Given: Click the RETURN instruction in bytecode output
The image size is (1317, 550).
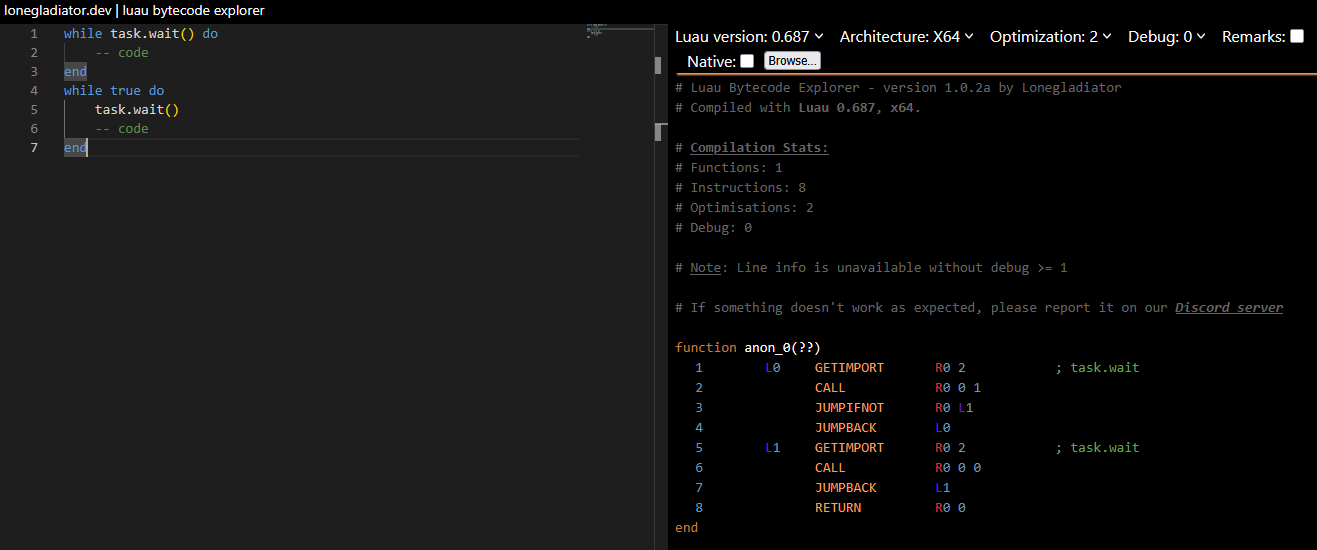Looking at the screenshot, I should point(837,508).
